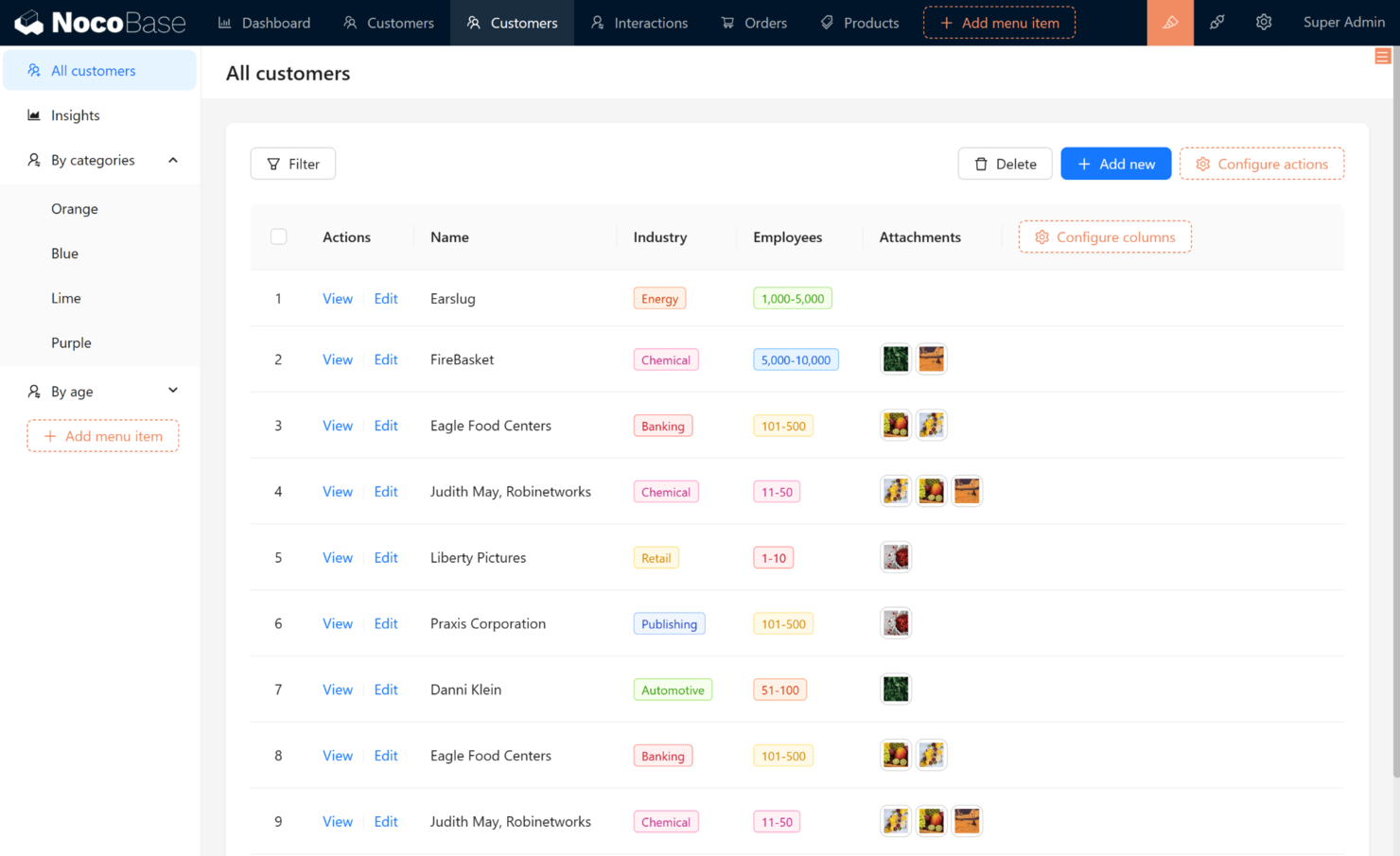Click All customers sidebar icon
Image resolution: width=1400 pixels, height=856 pixels.
click(x=34, y=71)
